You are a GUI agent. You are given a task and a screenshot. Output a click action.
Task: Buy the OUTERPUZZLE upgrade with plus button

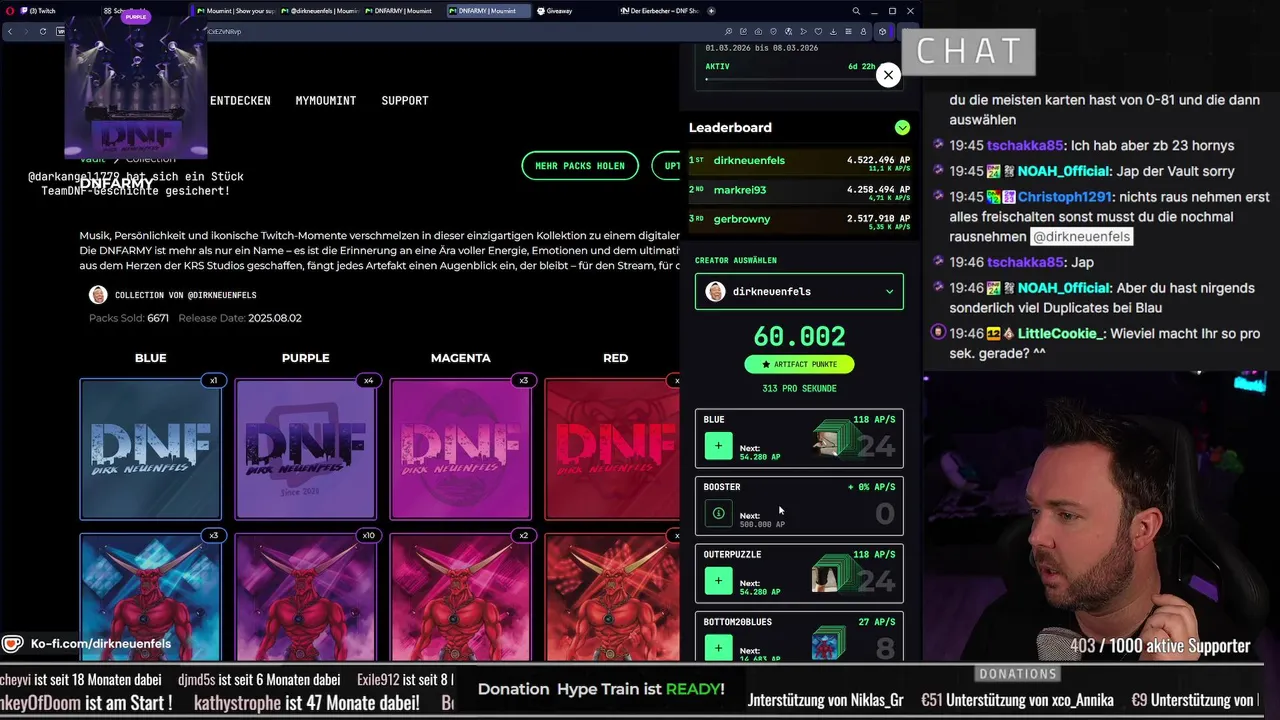click(x=718, y=580)
